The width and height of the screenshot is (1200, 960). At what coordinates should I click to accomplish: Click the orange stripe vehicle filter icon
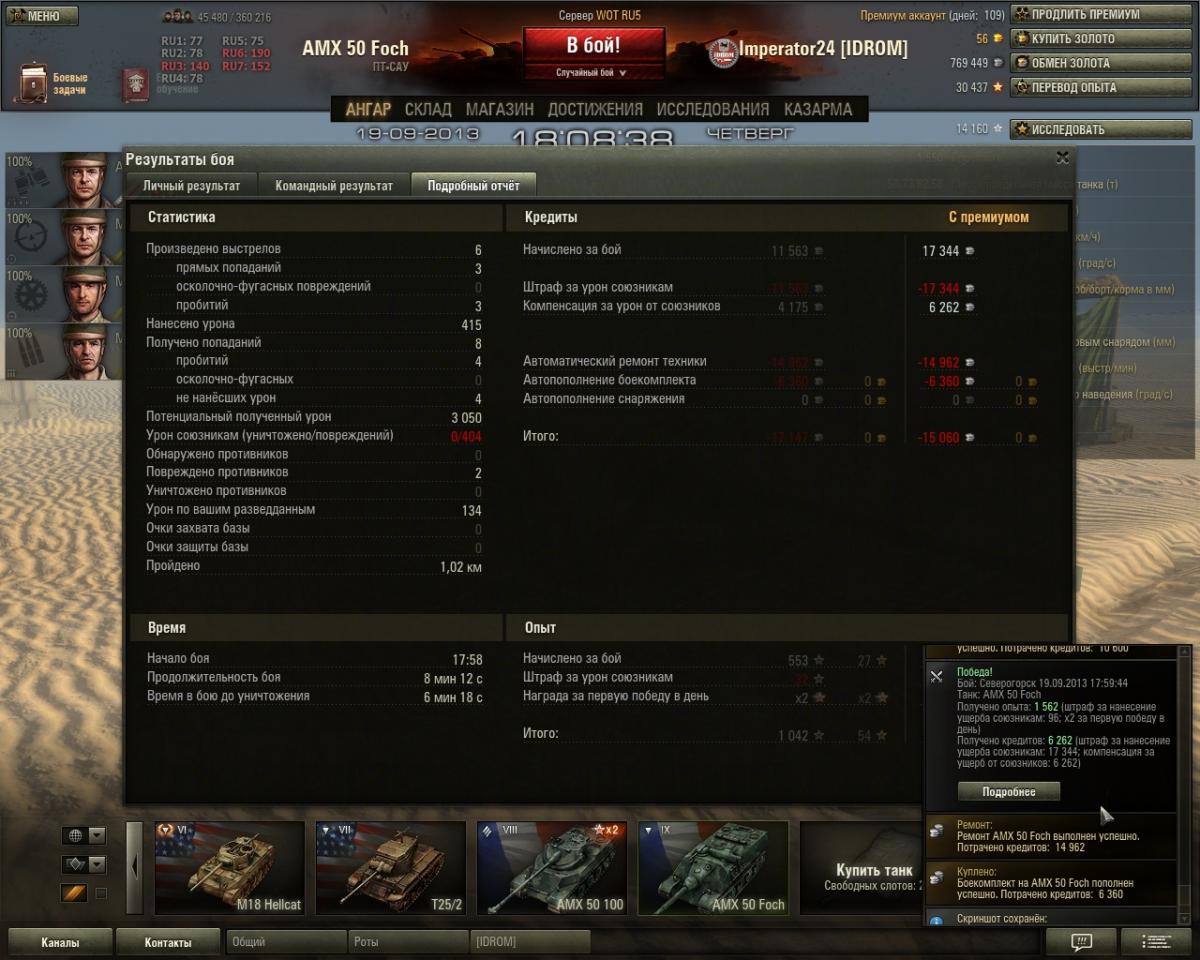pos(75,893)
